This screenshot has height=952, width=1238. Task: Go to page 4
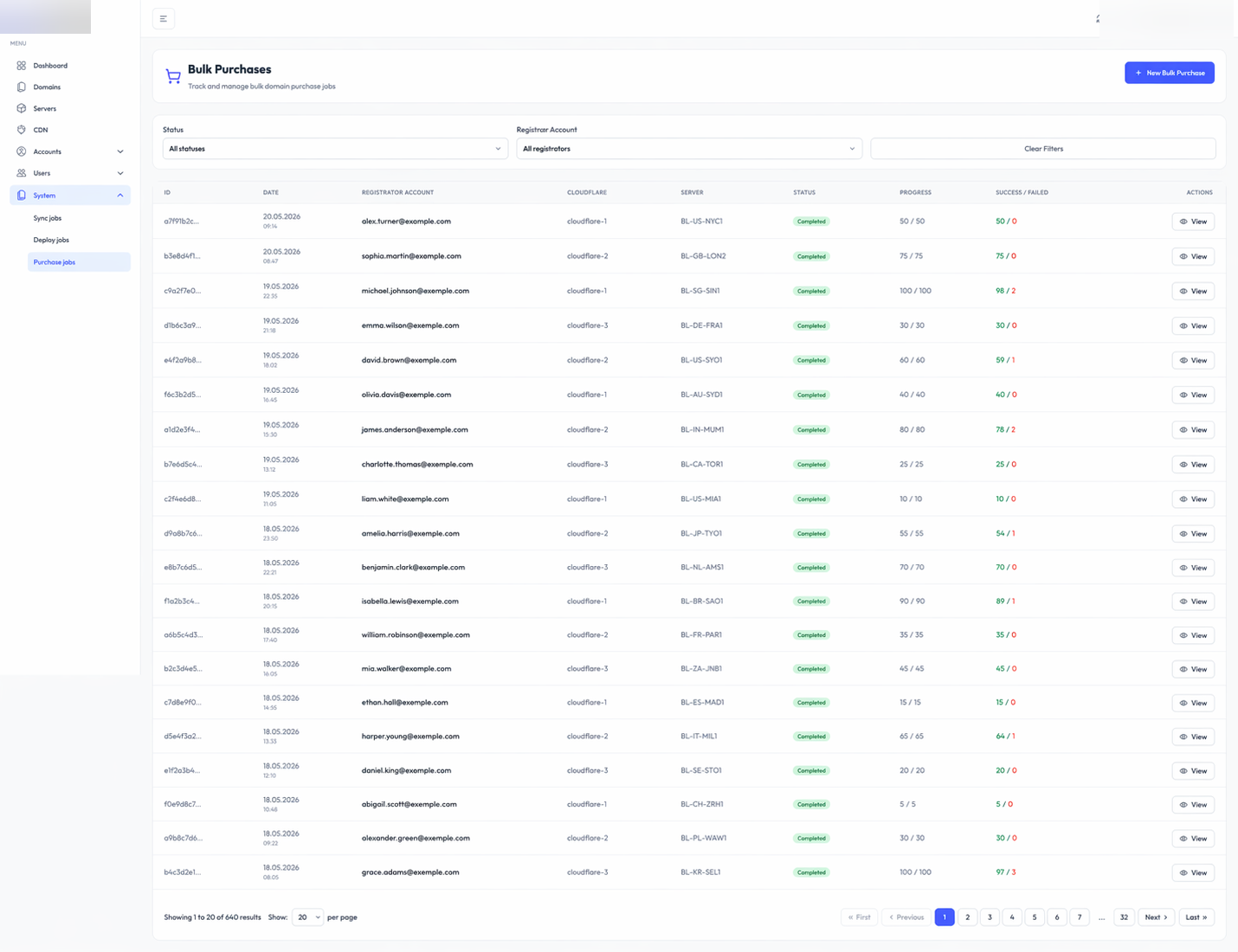coord(1012,917)
